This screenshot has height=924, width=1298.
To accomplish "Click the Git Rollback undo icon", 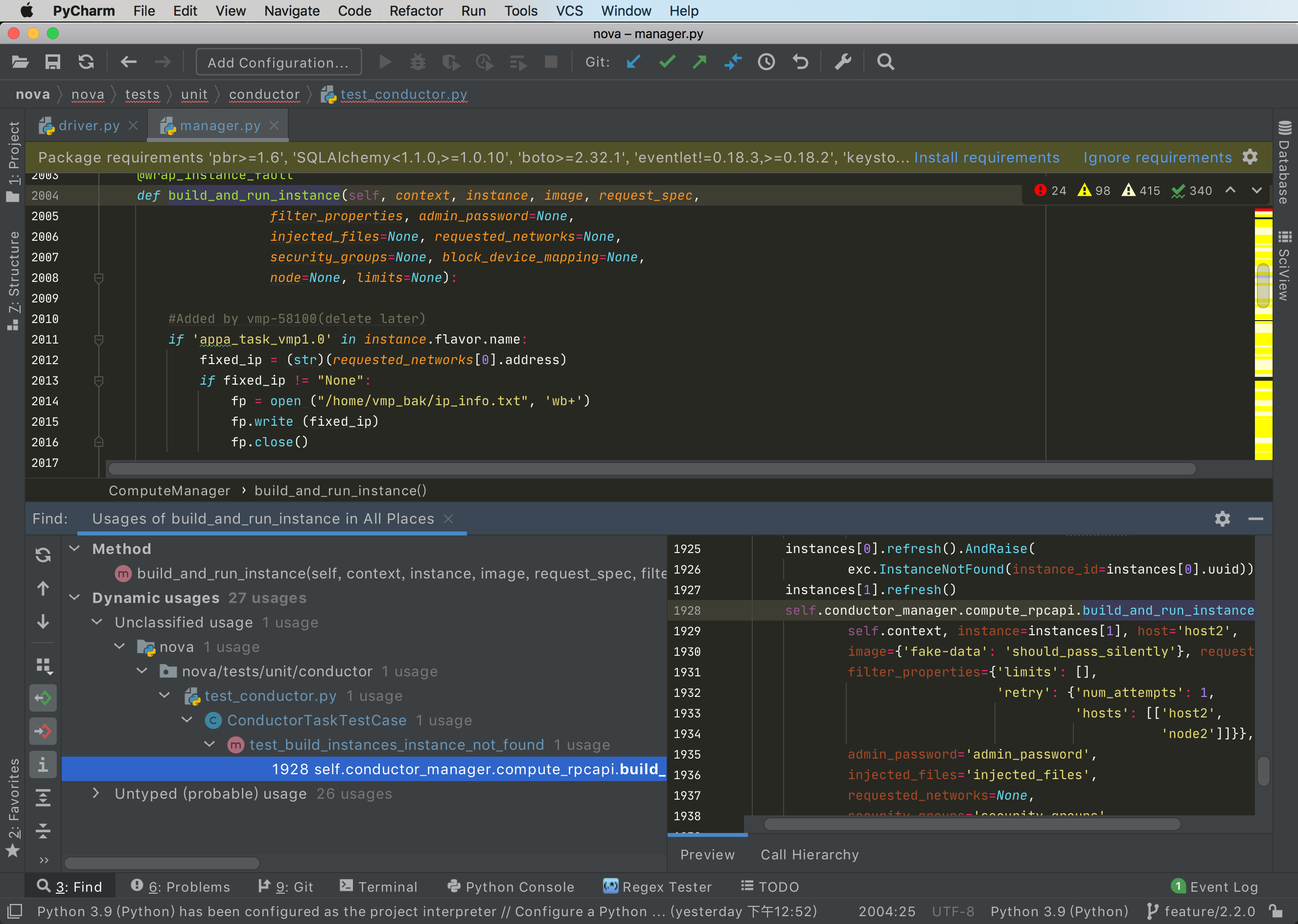I will point(800,62).
